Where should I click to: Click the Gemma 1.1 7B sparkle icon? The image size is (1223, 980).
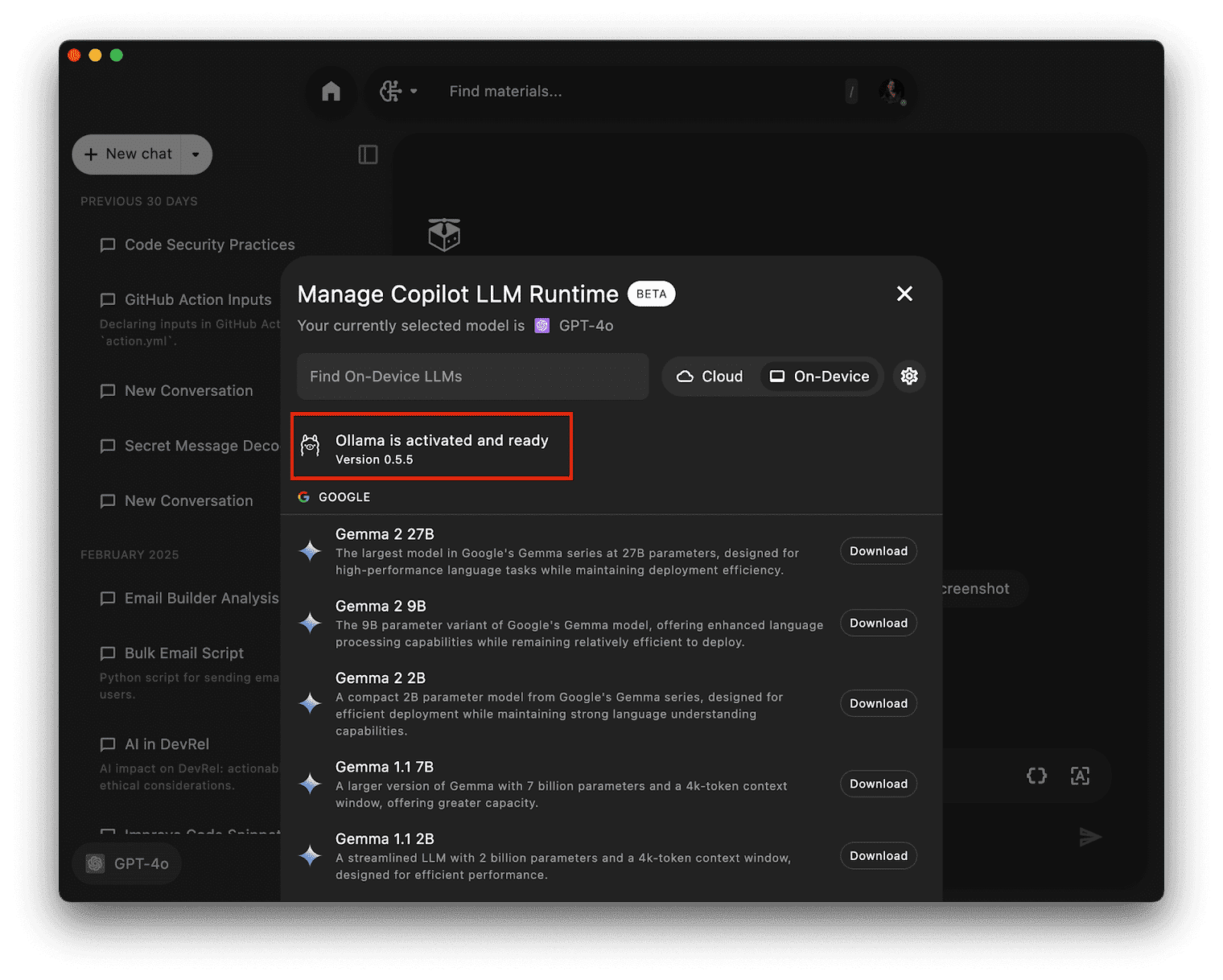[x=310, y=784]
